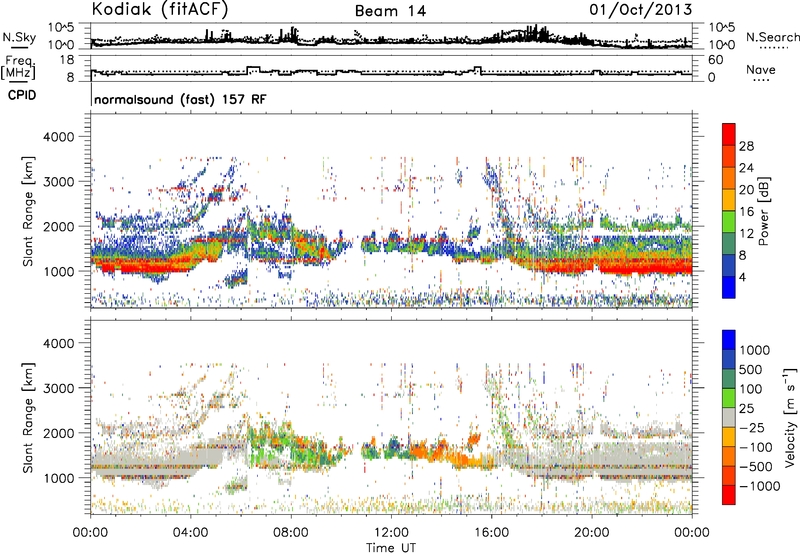The height and width of the screenshot is (554, 800).
Task: Click the '04:00' time axis label
Action: 190,533
